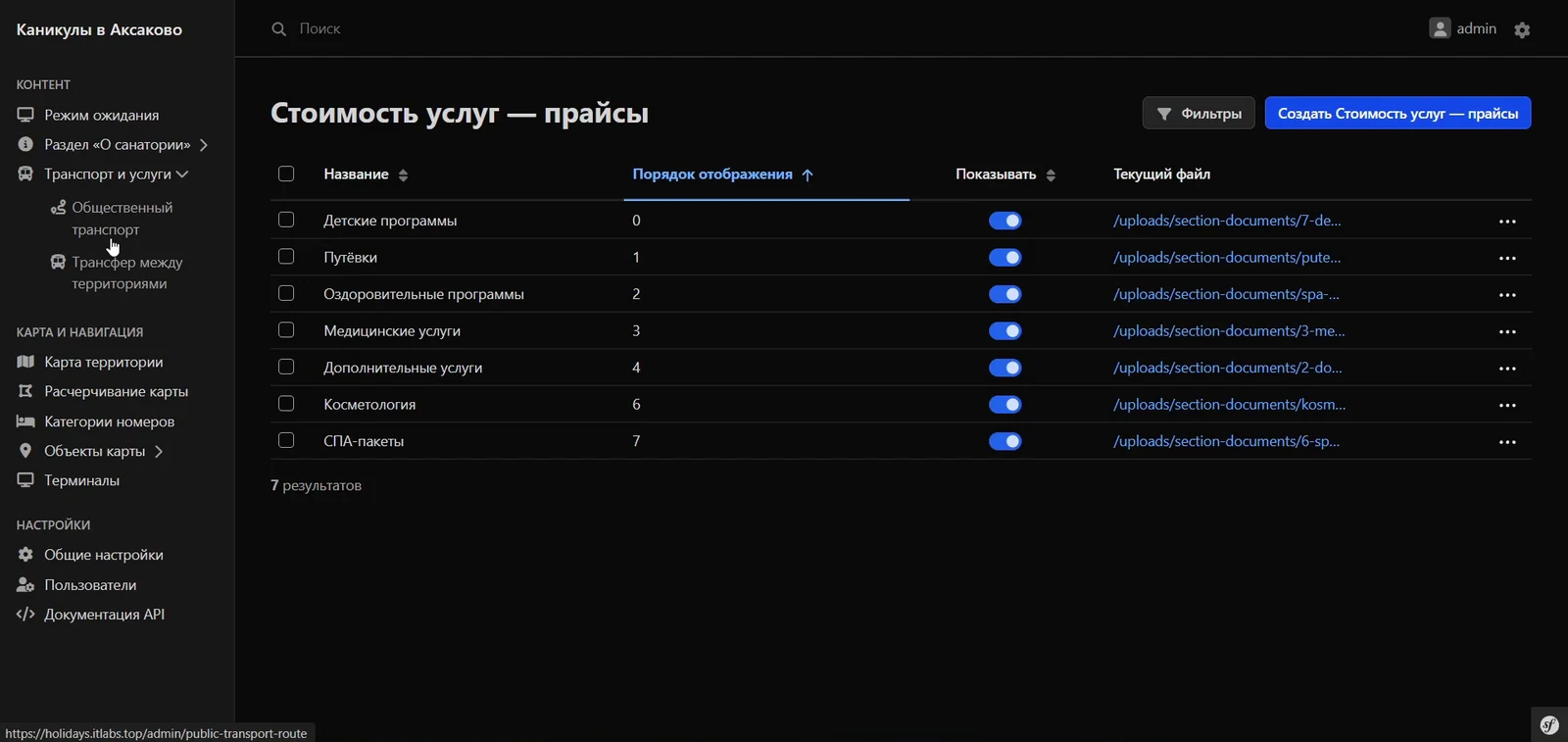Click the Карта территории map icon
Image resolution: width=1568 pixels, height=742 pixels.
[25, 362]
